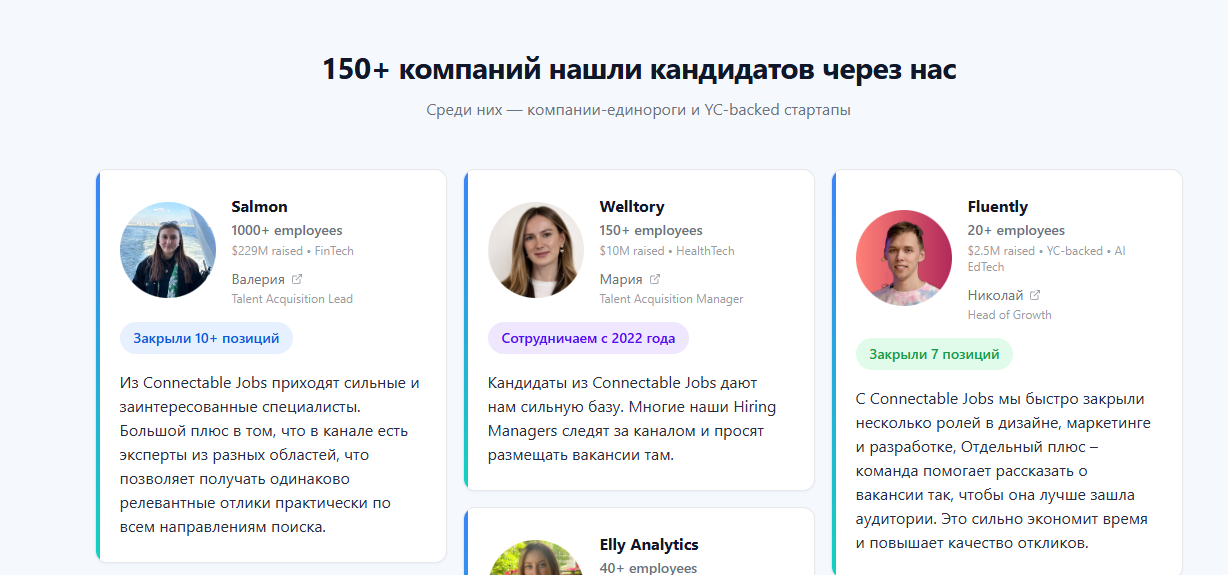Click '$2.5M raised • YC-backed • AI EdTech' text

[1046, 259]
